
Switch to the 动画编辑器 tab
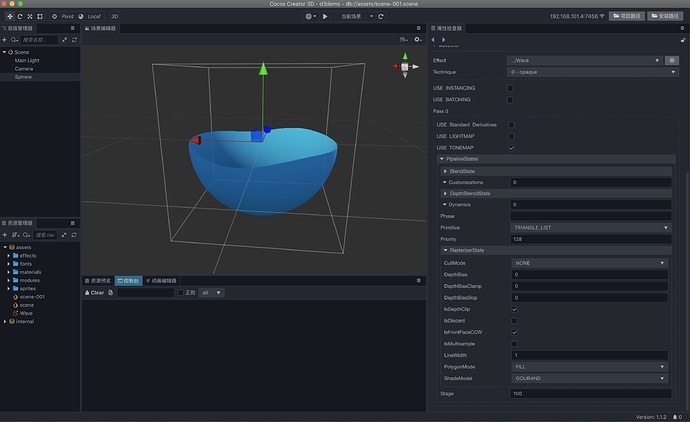click(163, 281)
